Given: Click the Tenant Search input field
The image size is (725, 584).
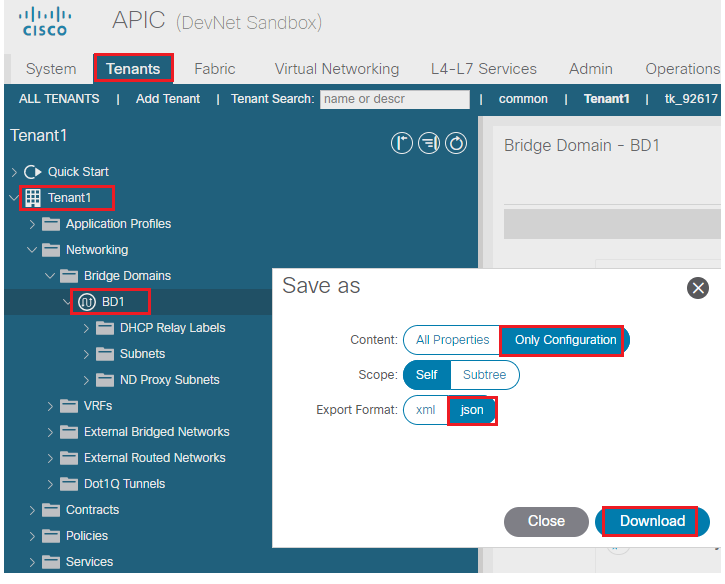Looking at the screenshot, I should click(x=394, y=99).
